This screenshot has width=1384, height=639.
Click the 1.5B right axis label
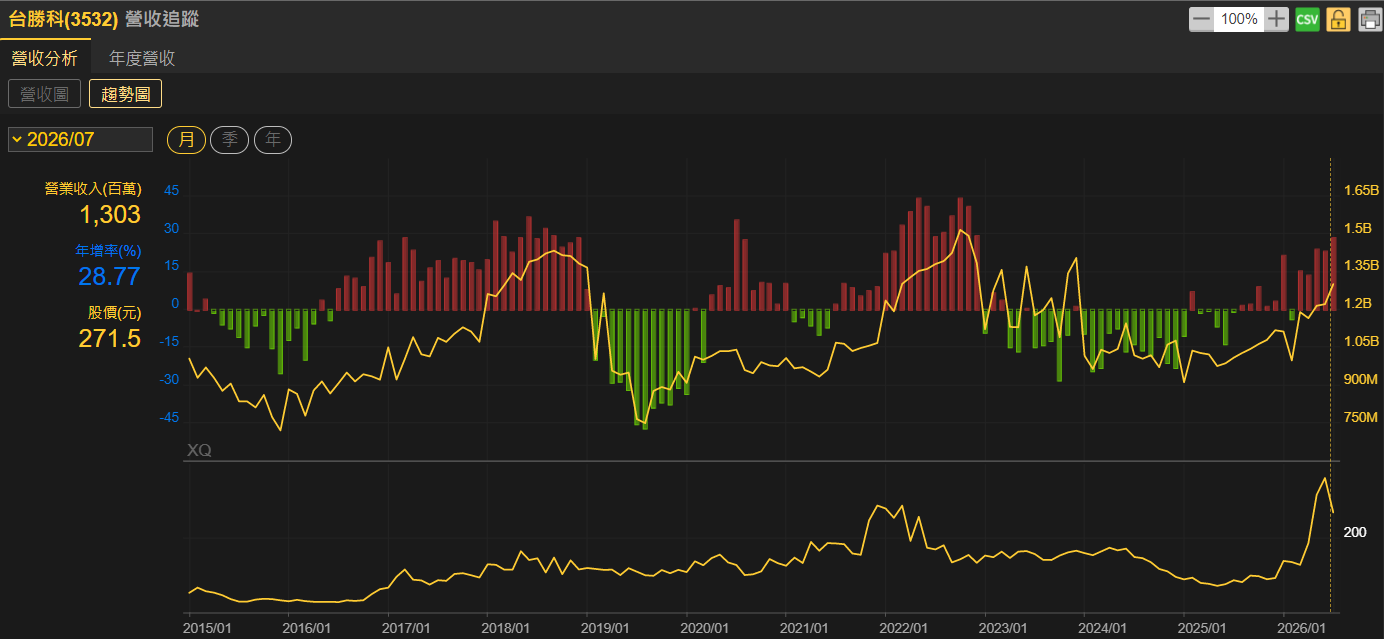pyautogui.click(x=1358, y=228)
